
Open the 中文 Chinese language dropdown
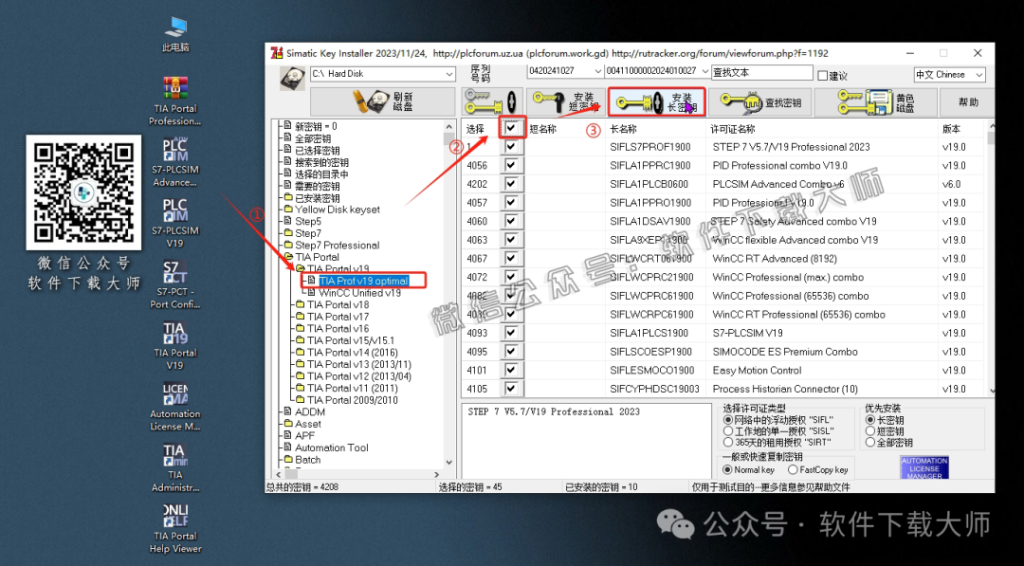point(979,74)
